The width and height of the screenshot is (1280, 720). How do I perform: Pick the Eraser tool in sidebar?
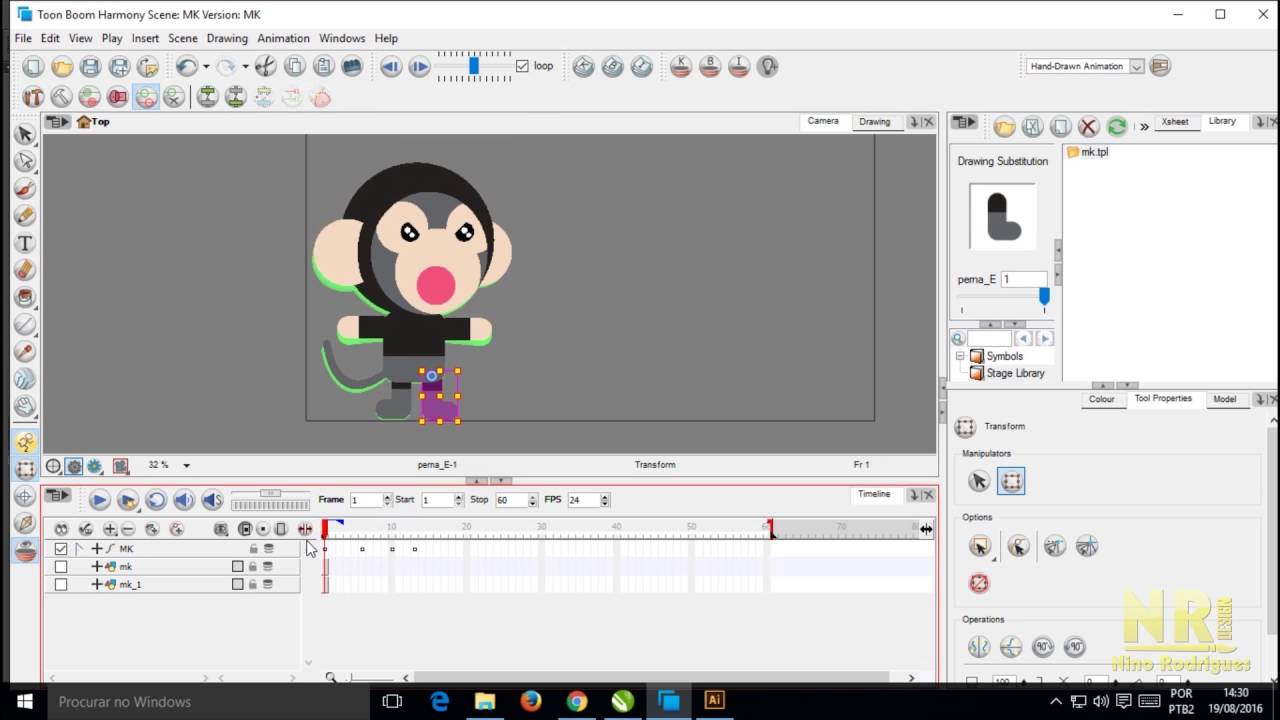[25, 271]
